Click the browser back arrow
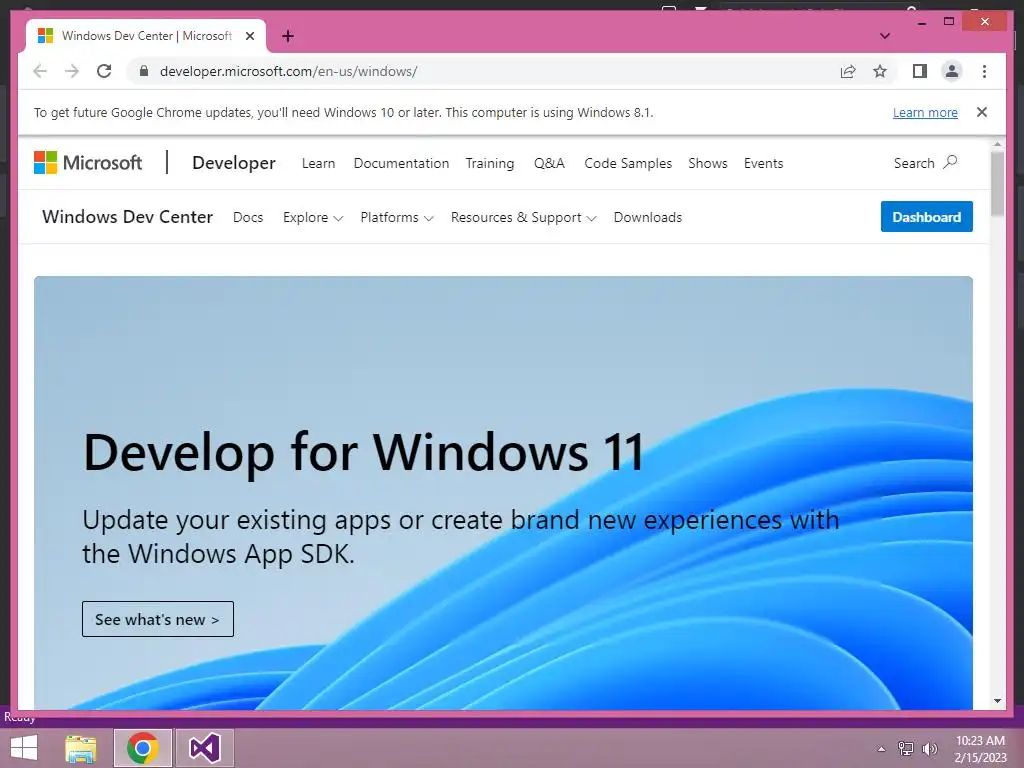 (40, 71)
